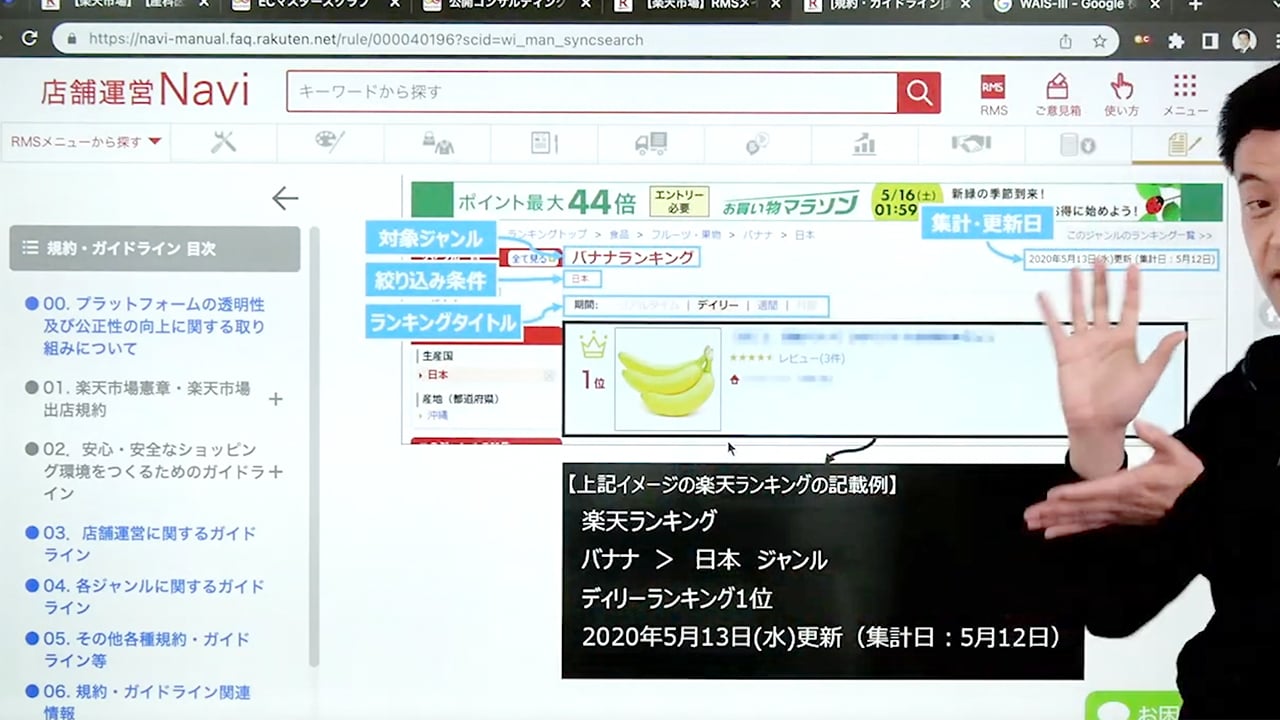Switch to the 公開コンサルティング tab
Image resolution: width=1280 pixels, height=720 pixels.
[x=506, y=6]
